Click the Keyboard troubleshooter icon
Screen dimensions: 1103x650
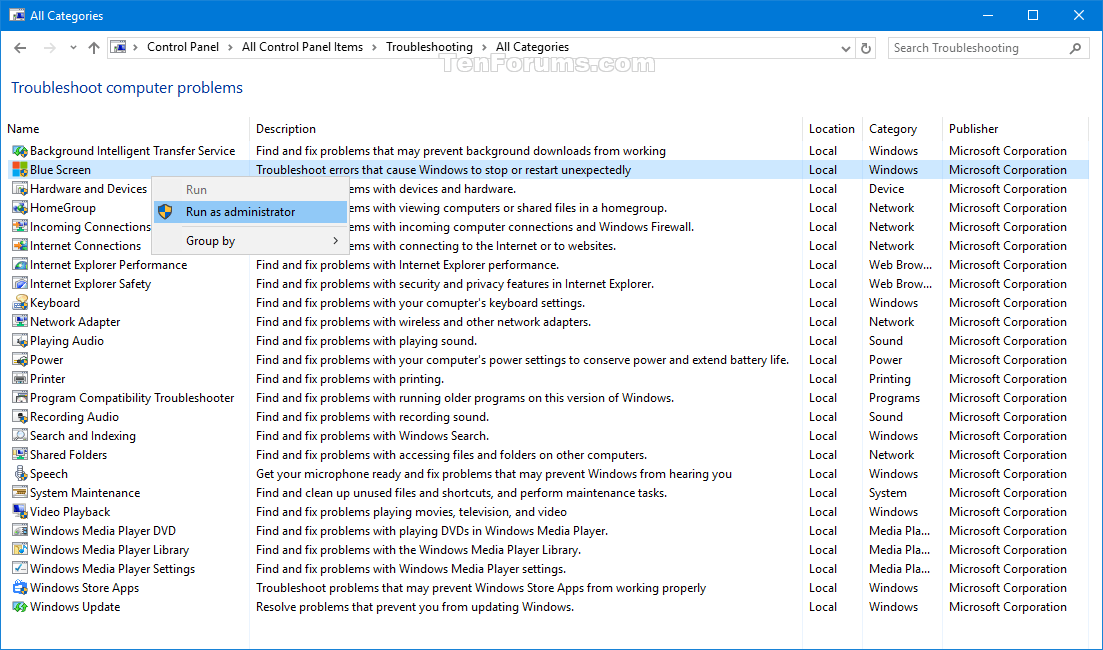coord(20,302)
